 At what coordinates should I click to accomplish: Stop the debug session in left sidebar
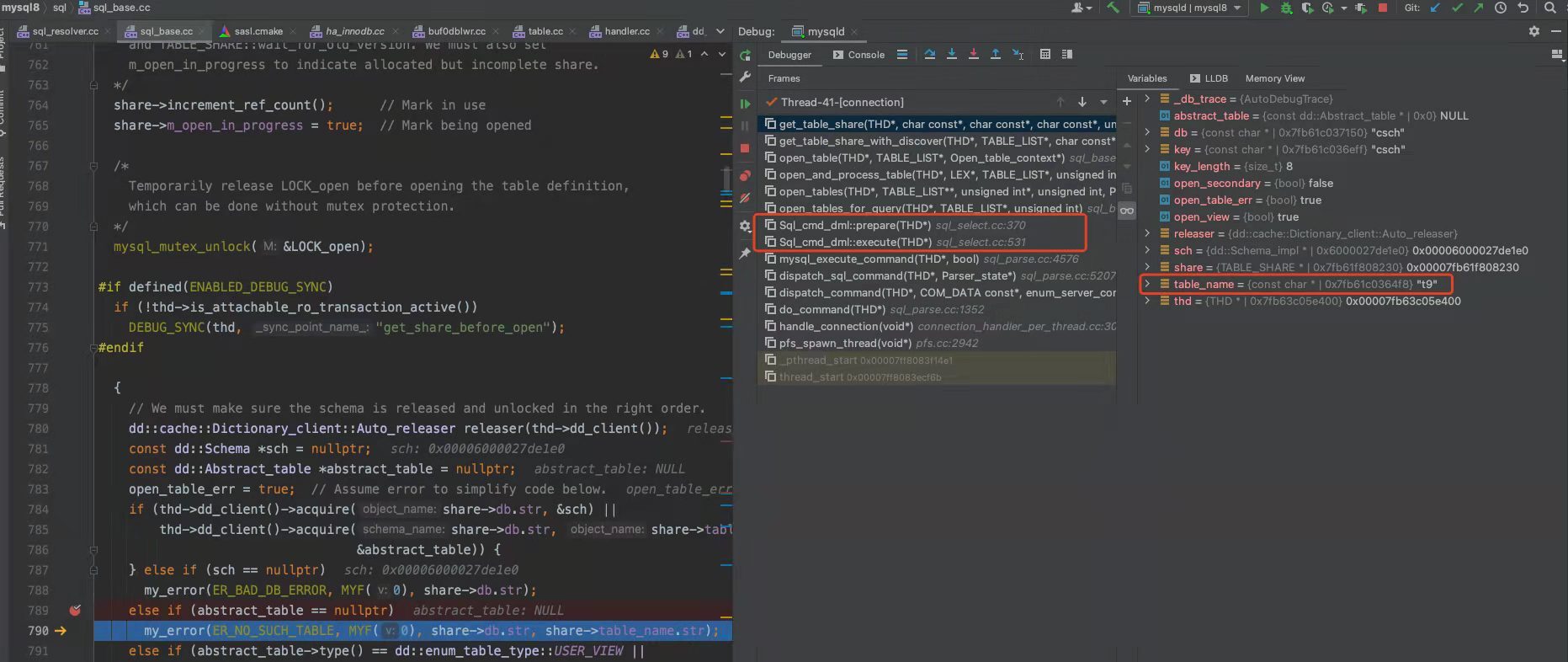point(745,148)
